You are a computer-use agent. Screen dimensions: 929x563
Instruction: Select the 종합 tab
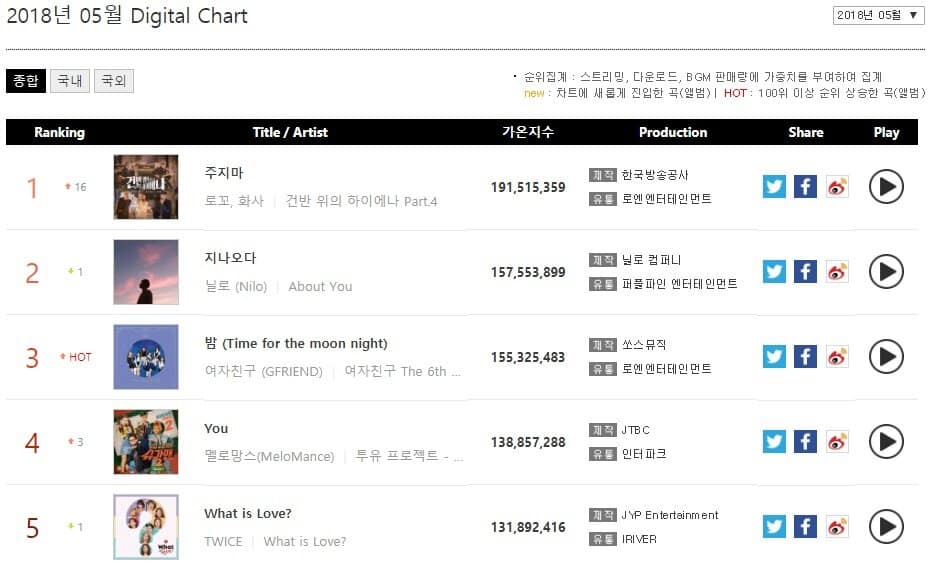[x=26, y=81]
